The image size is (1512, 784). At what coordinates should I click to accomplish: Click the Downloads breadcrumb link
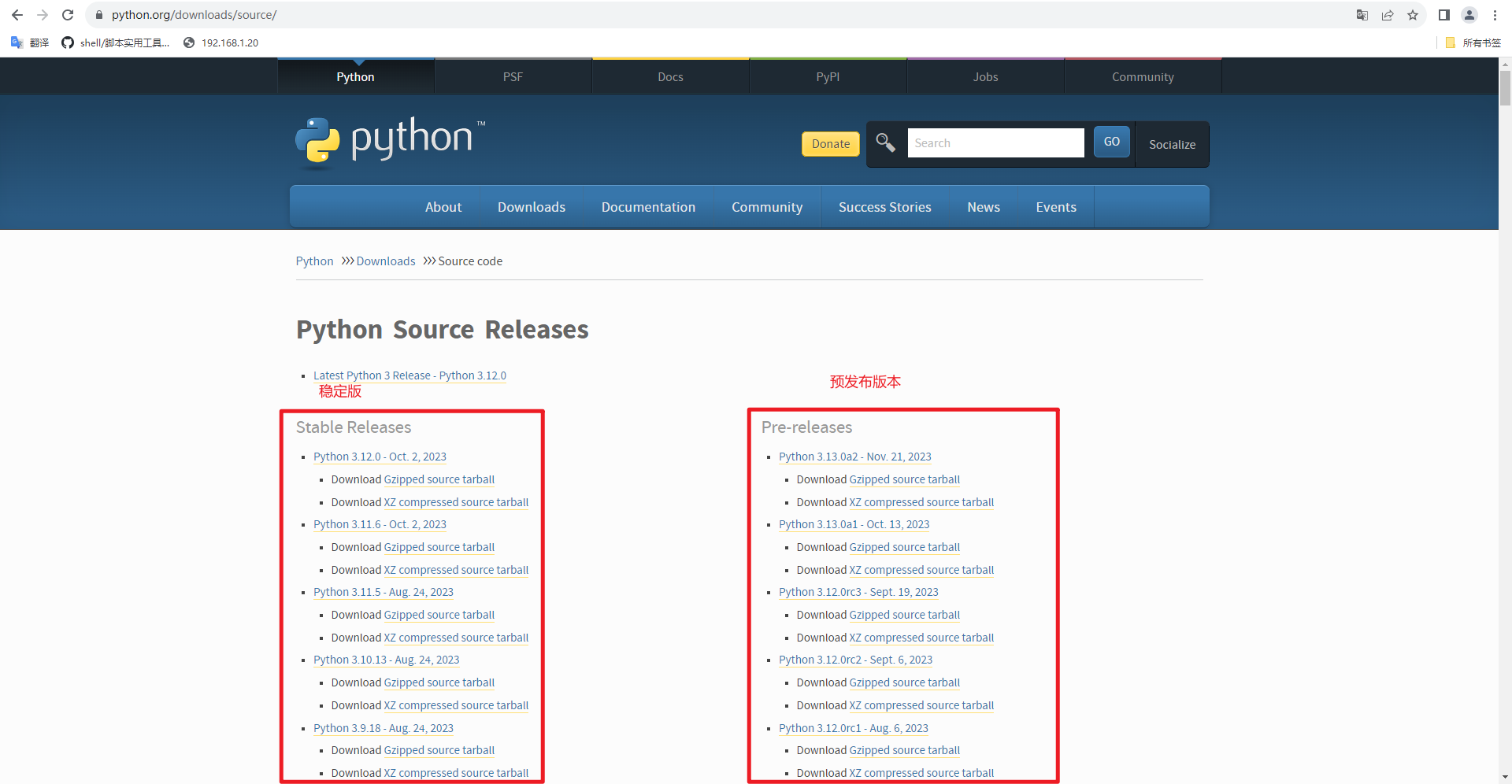386,261
